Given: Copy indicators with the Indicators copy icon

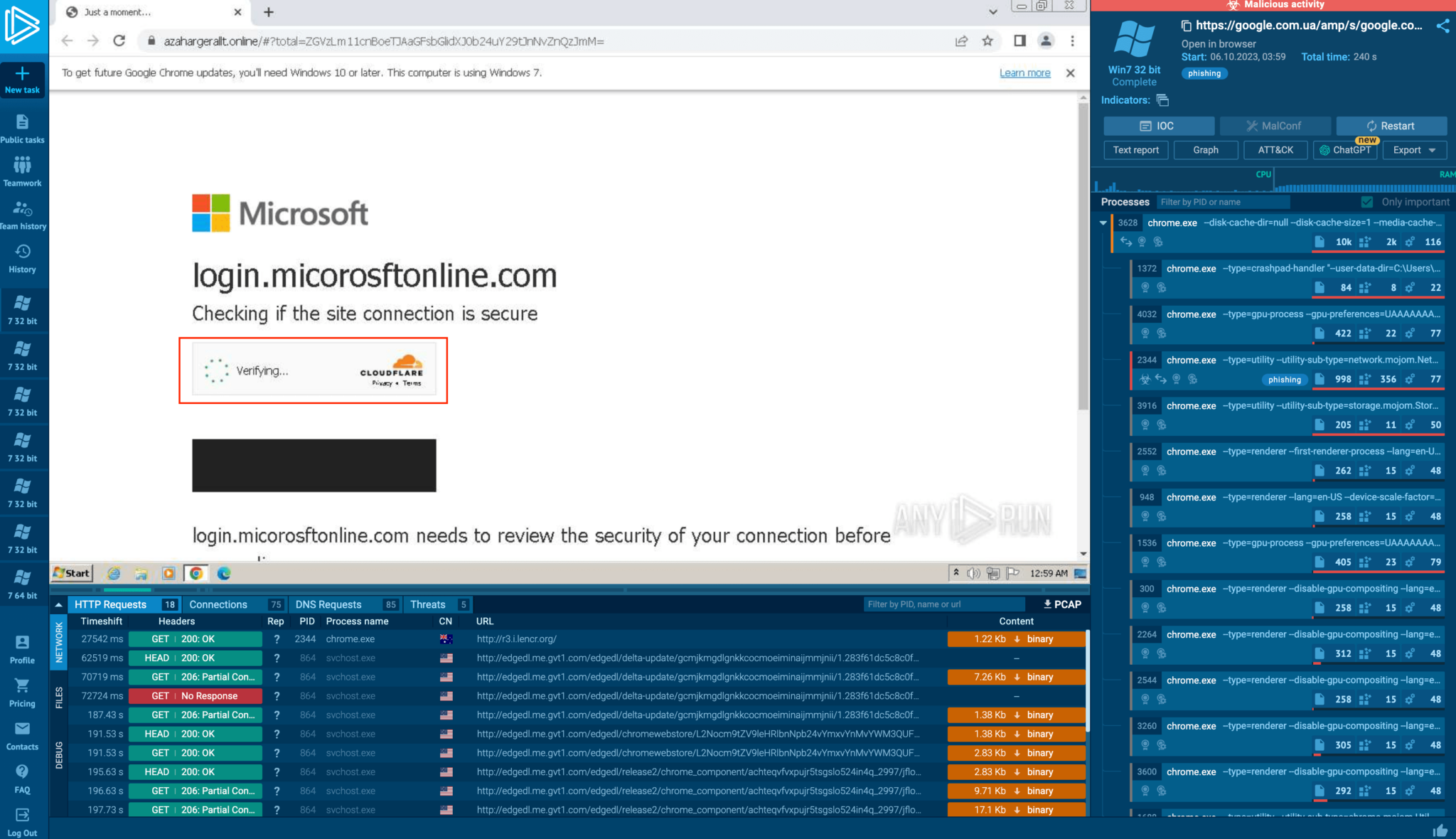Looking at the screenshot, I should [x=1162, y=100].
